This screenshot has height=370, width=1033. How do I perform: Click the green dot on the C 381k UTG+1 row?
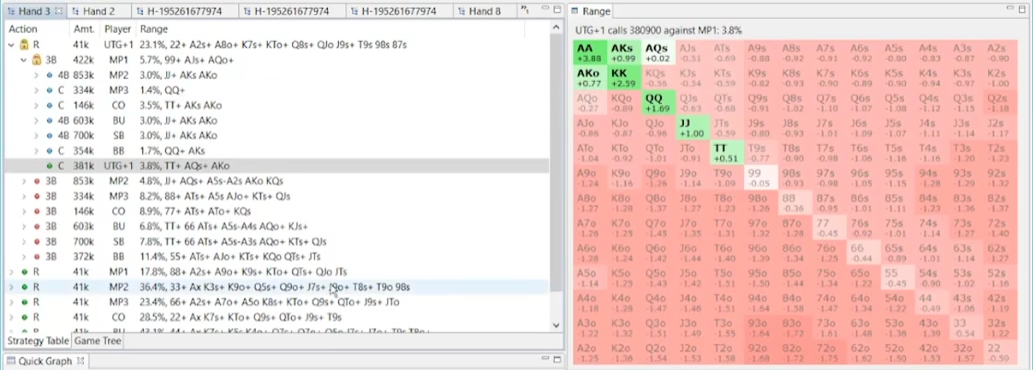pyautogui.click(x=49, y=166)
